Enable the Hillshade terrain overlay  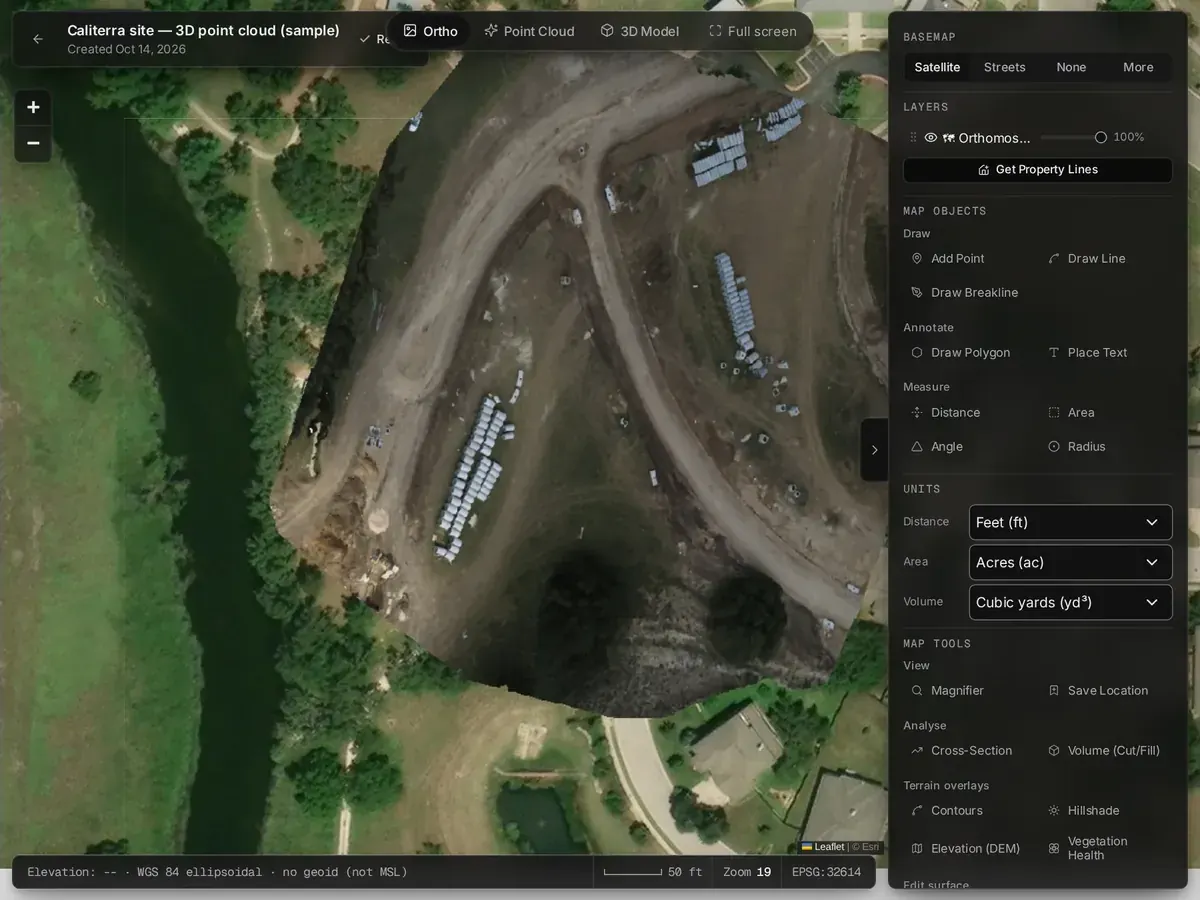pos(1083,810)
